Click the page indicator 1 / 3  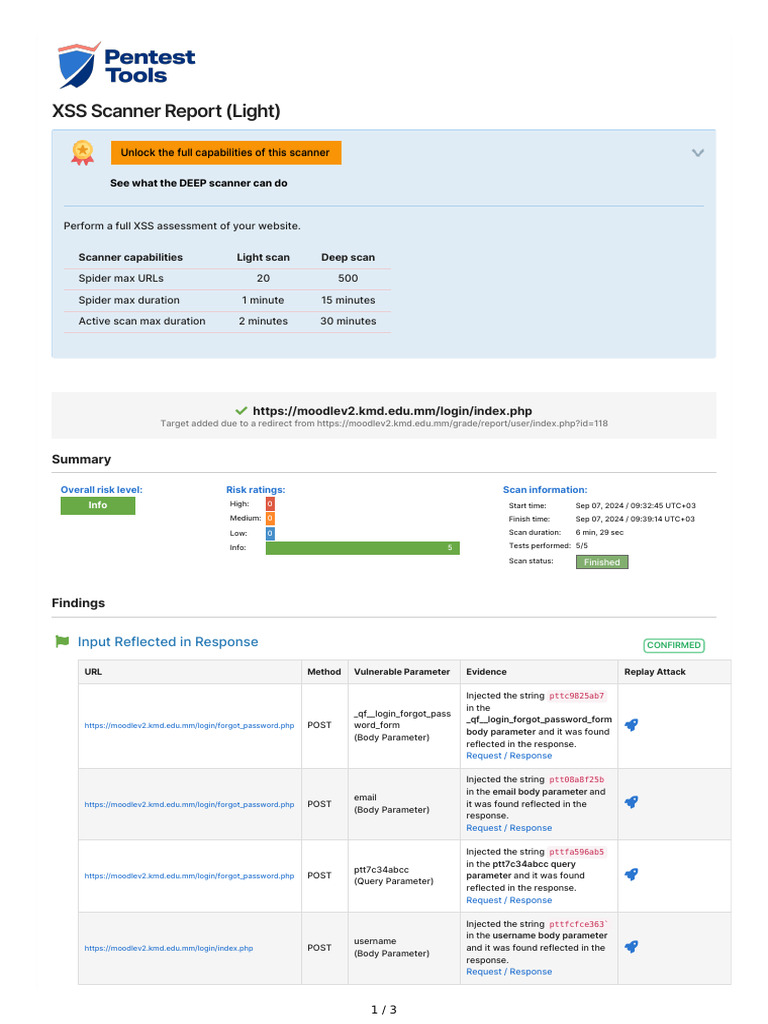click(384, 1010)
